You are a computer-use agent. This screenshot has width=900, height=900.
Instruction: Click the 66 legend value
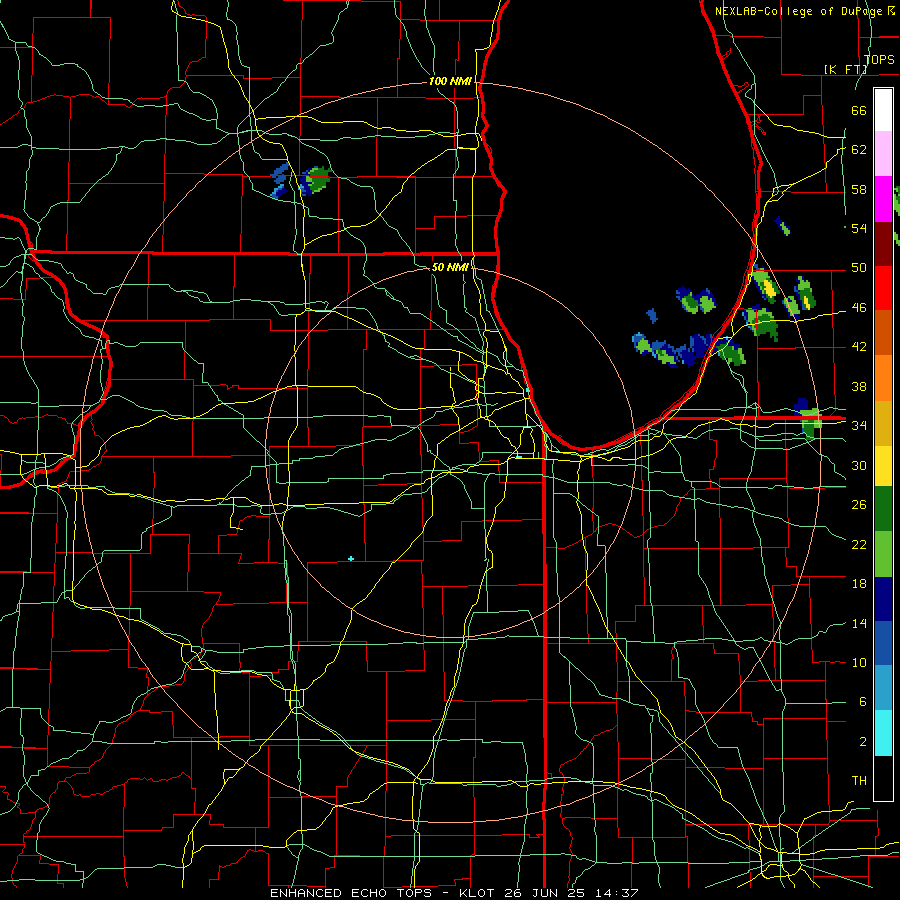tap(859, 110)
